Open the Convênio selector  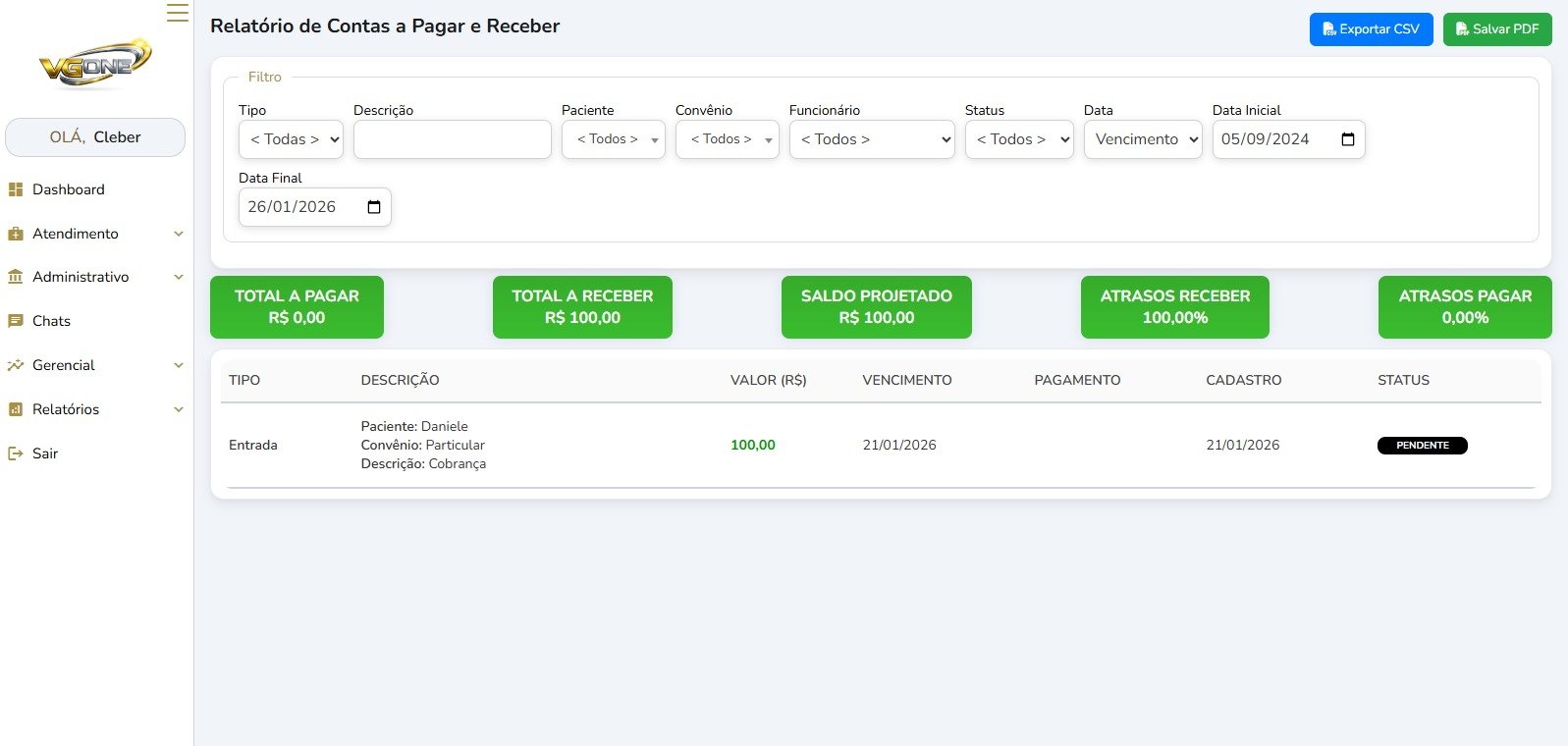coord(727,139)
